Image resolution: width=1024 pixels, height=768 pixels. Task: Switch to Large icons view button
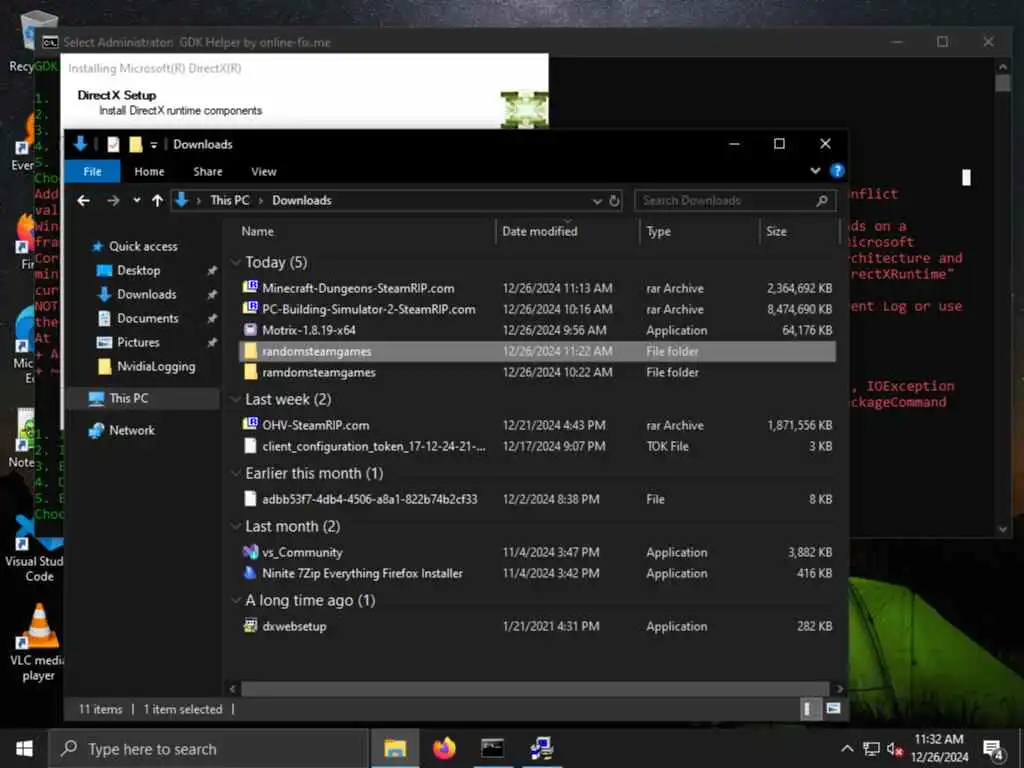click(x=833, y=709)
